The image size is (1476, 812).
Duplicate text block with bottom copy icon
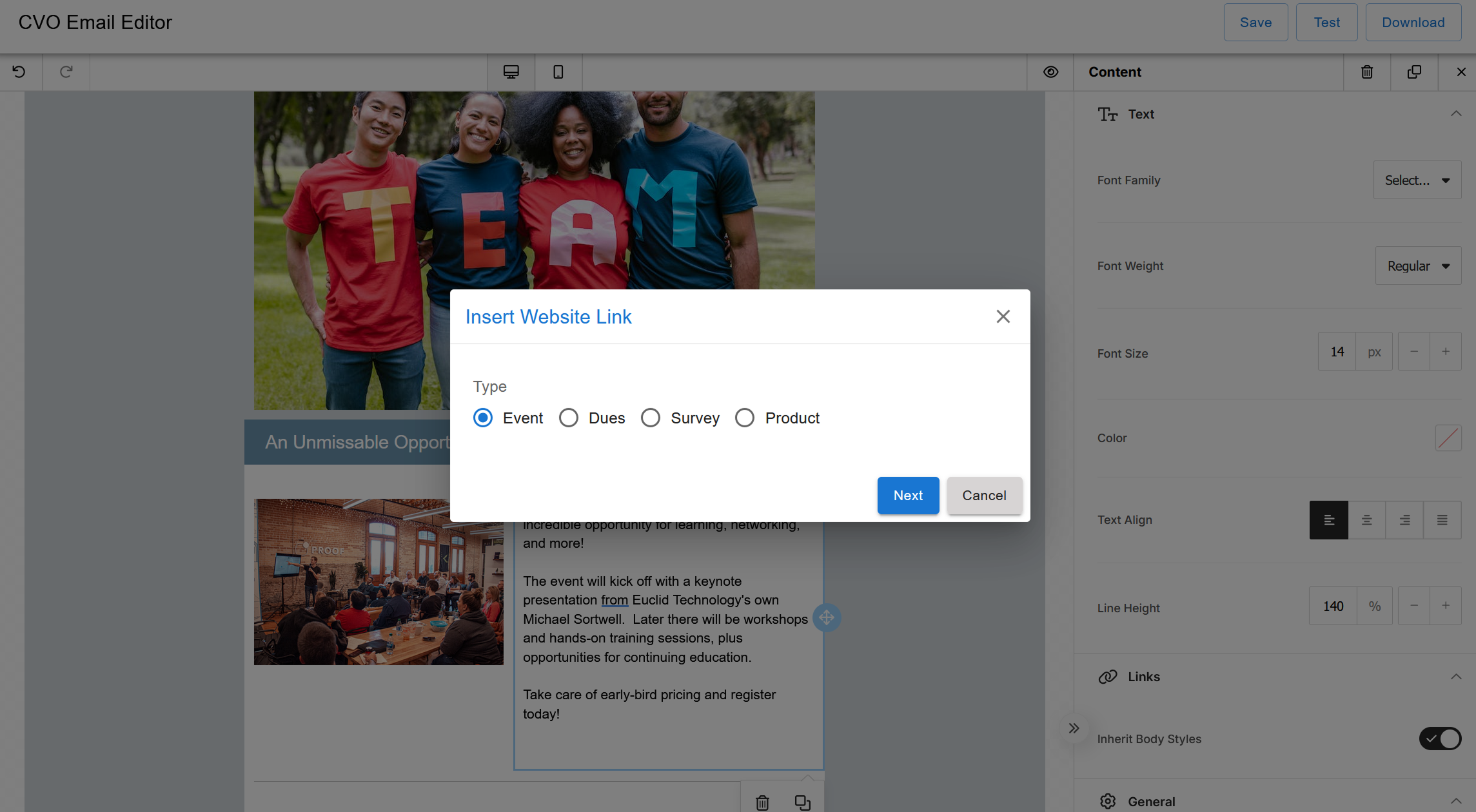tap(802, 802)
